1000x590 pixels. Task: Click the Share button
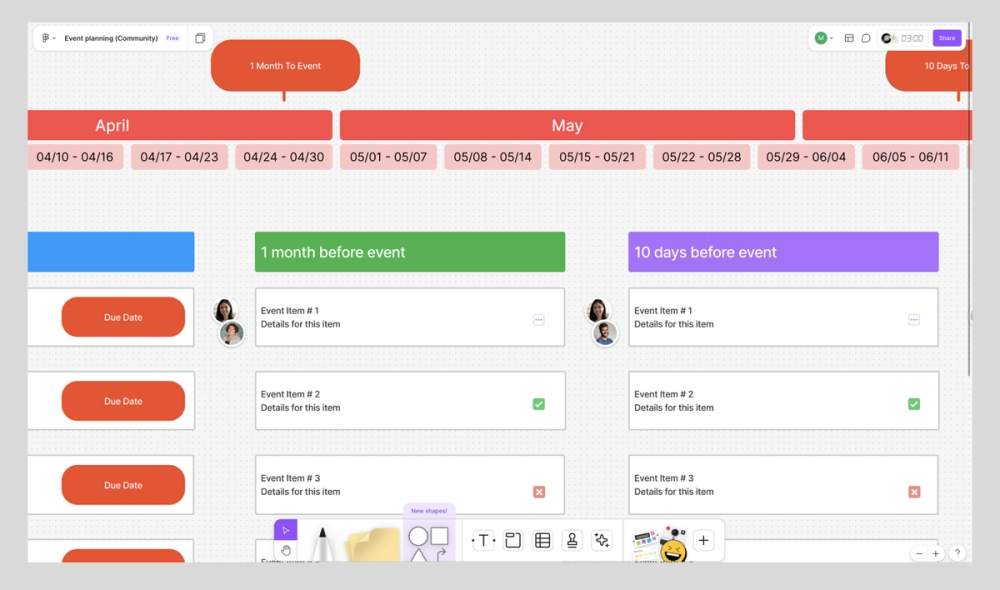(x=946, y=37)
